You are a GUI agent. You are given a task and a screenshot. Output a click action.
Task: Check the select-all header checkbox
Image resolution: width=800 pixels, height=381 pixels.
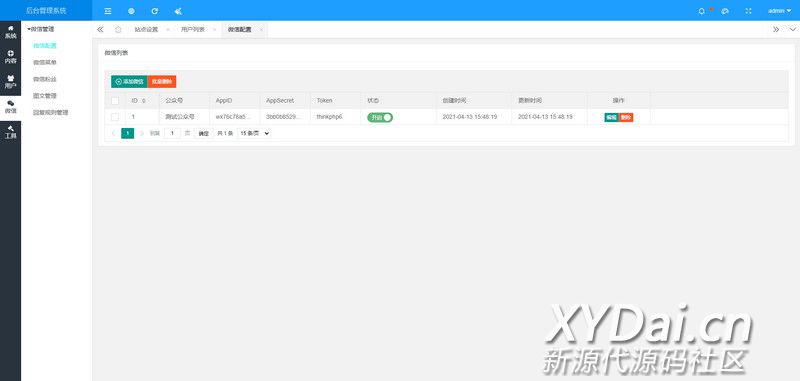pos(115,100)
